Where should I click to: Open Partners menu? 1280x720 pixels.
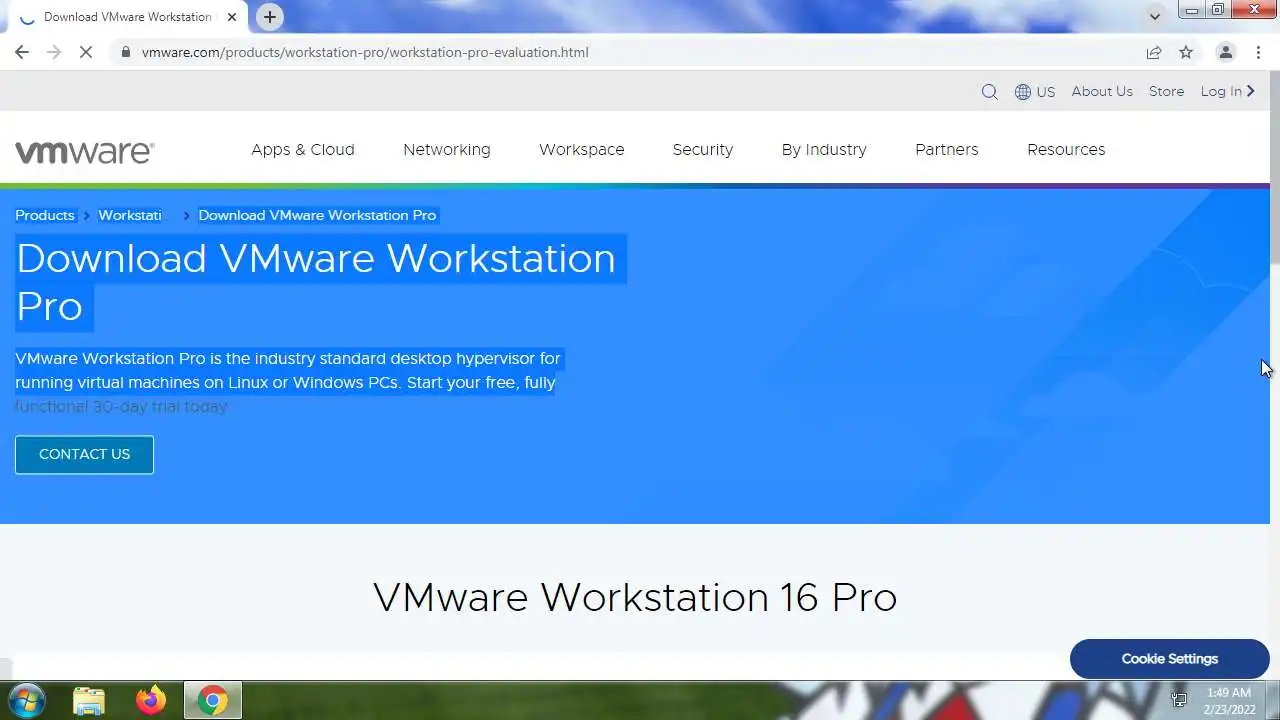tap(947, 150)
